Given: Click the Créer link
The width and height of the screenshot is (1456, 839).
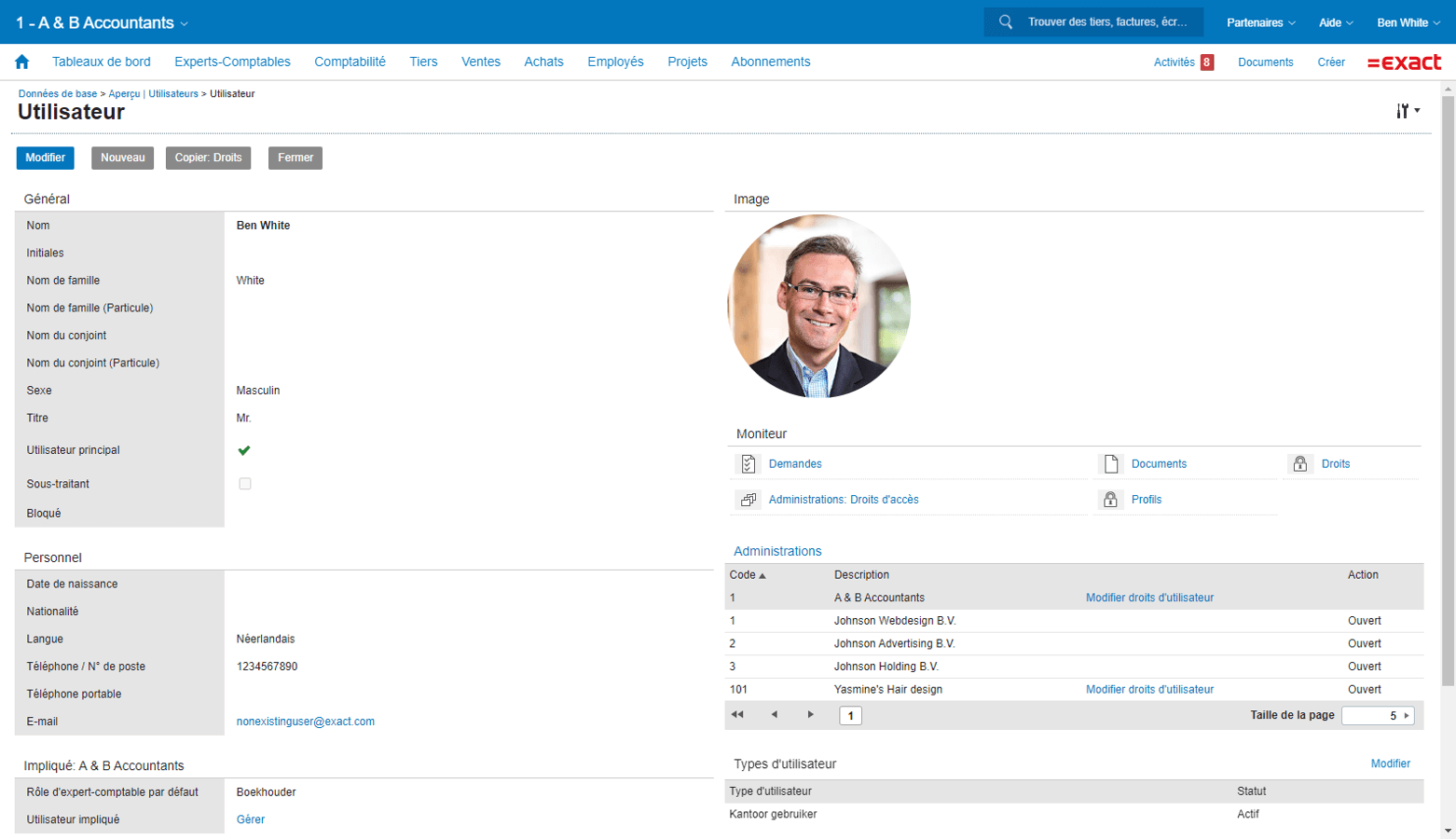Looking at the screenshot, I should (x=1331, y=62).
